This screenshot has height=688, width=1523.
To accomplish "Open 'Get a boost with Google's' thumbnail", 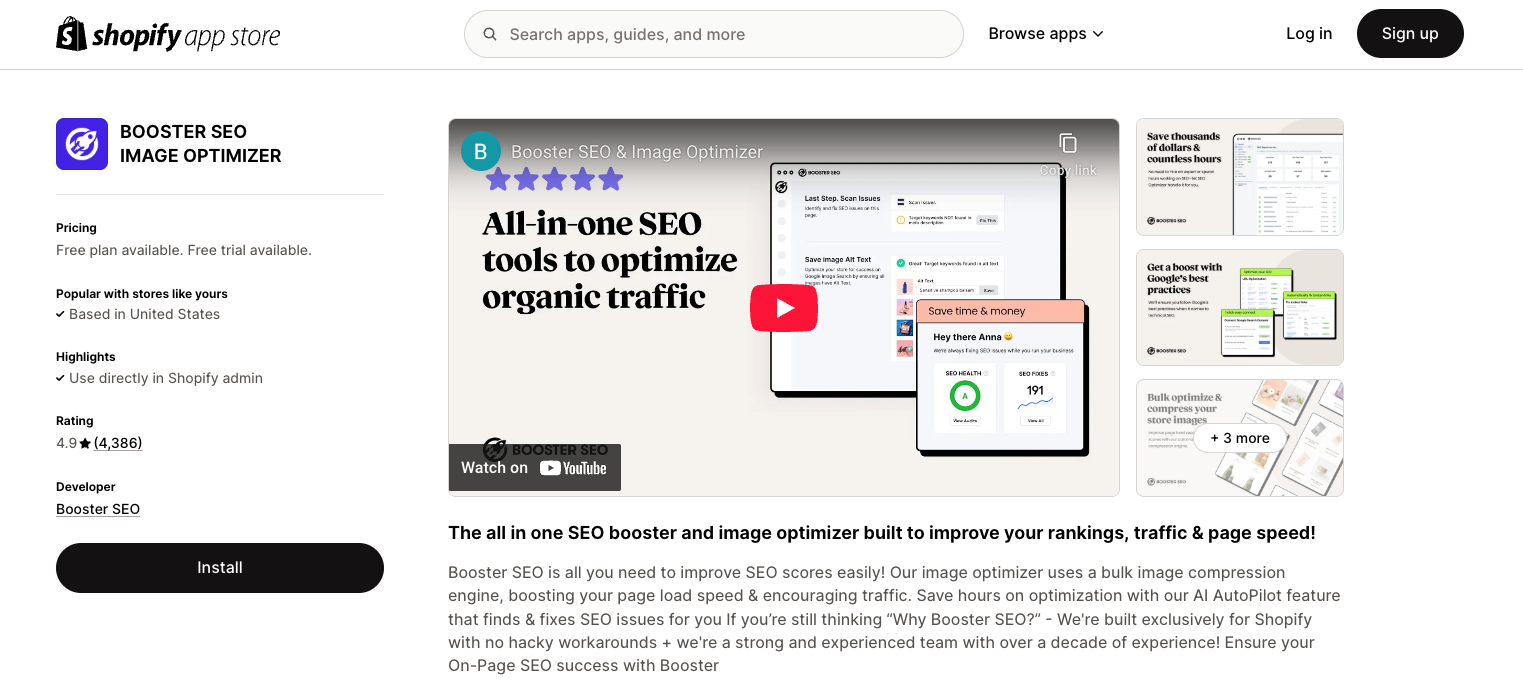I will tap(1240, 307).
